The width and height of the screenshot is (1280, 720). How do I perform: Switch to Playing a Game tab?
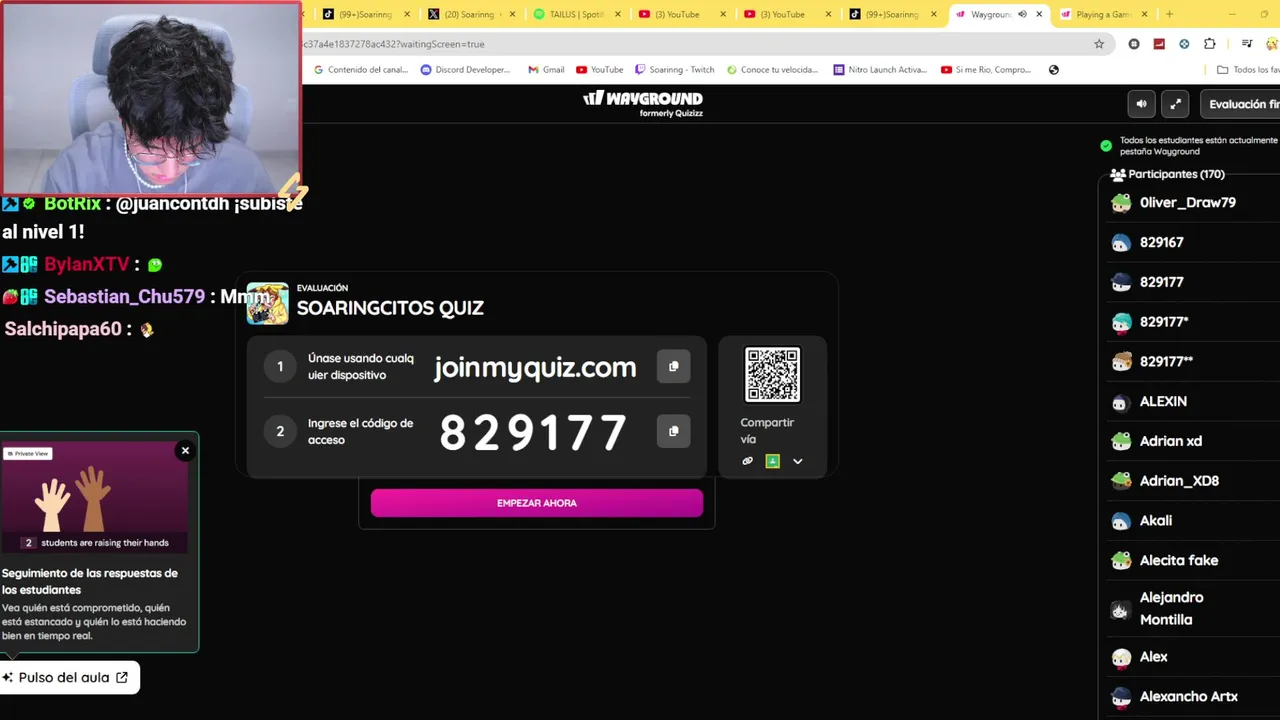tap(1104, 14)
